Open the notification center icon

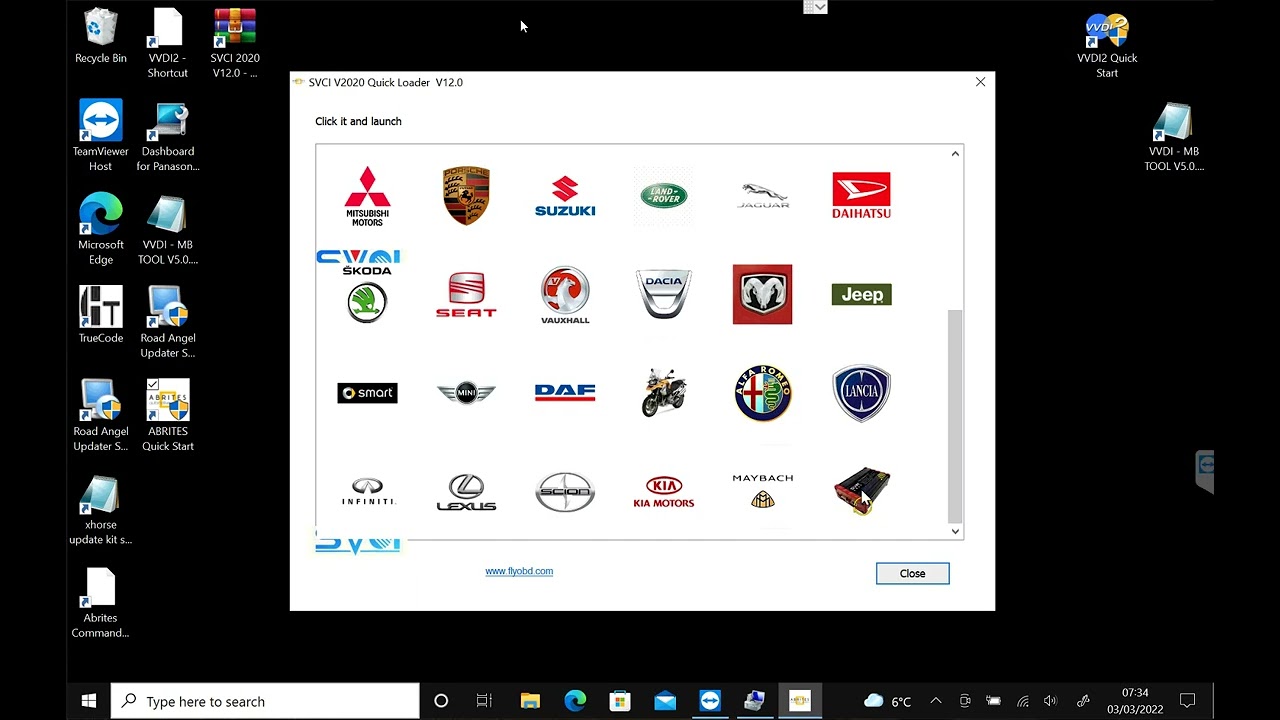pyautogui.click(x=1187, y=701)
